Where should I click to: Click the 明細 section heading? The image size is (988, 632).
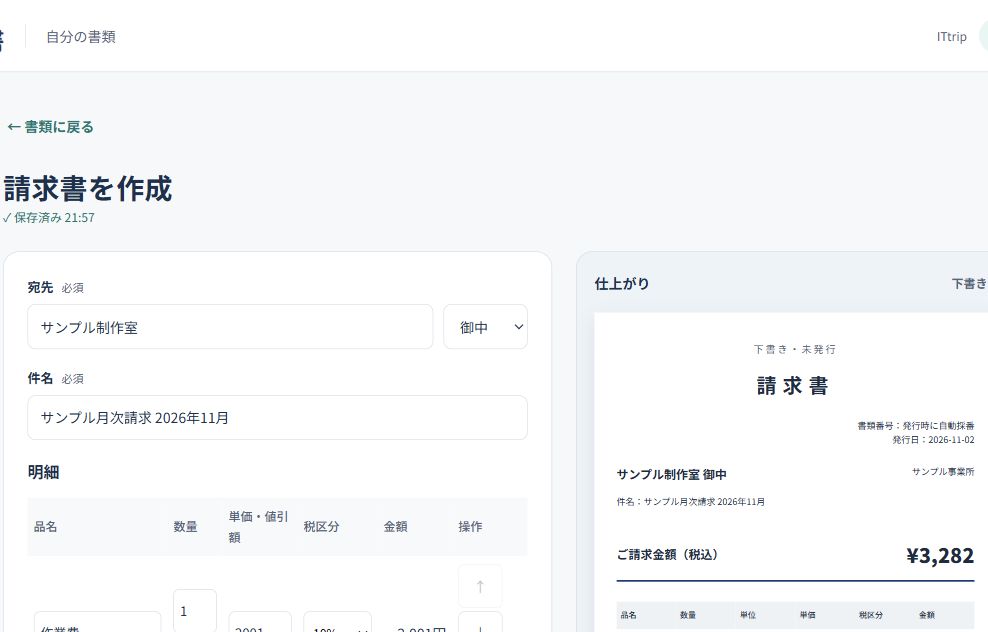(43, 472)
